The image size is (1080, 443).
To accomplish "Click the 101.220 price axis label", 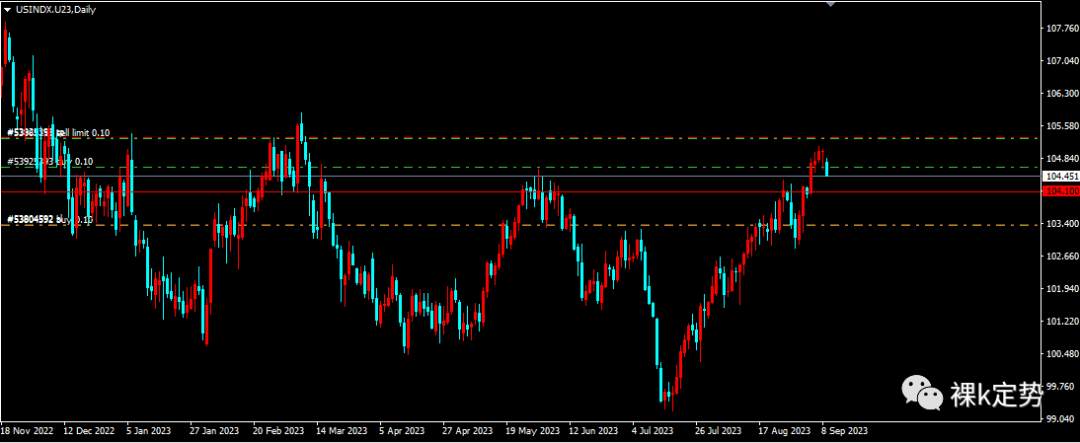I will 1061,321.
